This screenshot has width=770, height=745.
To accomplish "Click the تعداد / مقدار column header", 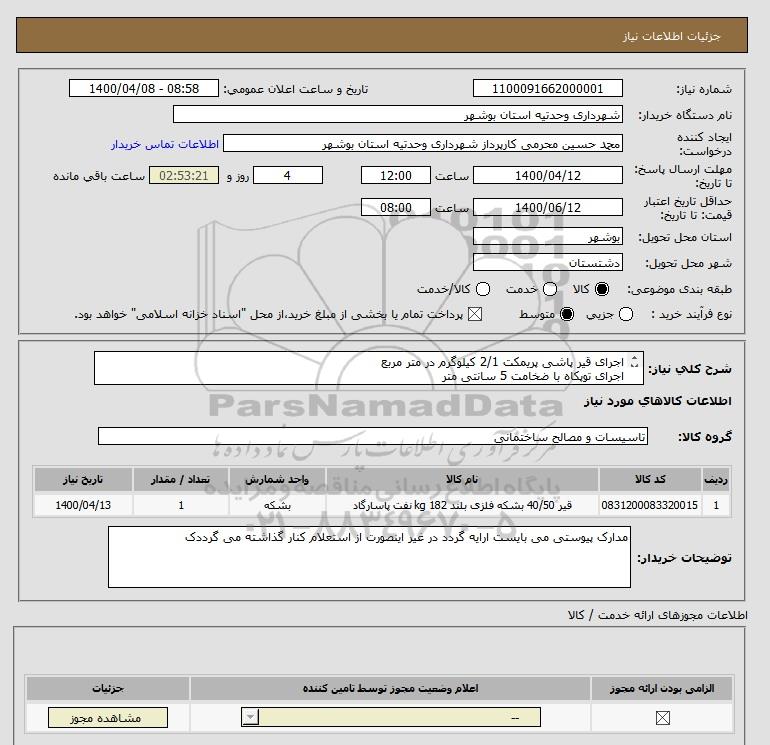I will click(181, 479).
